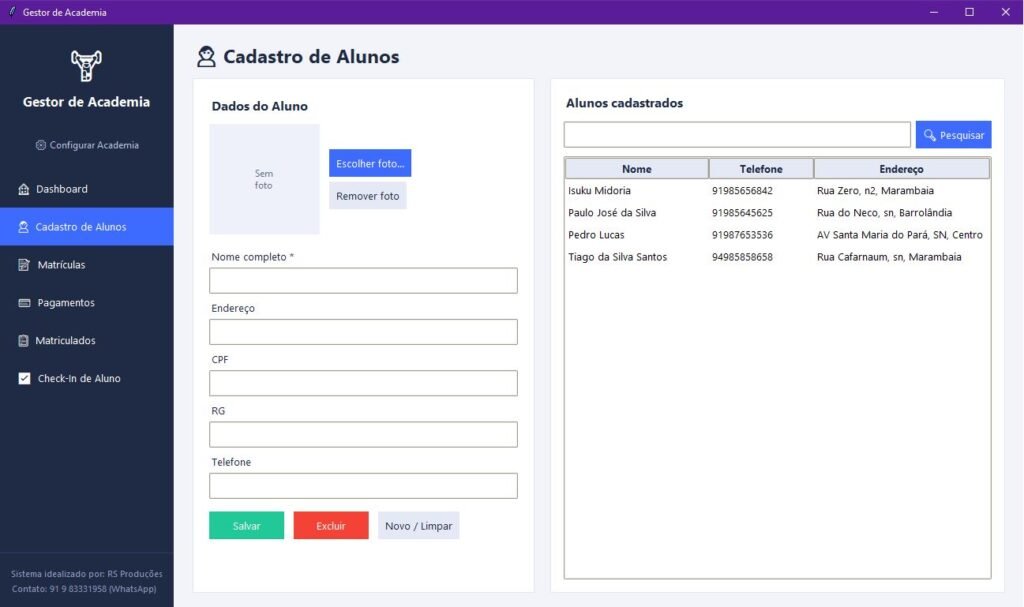Click phone number 91985656842
The image size is (1024, 607).
pos(743,191)
